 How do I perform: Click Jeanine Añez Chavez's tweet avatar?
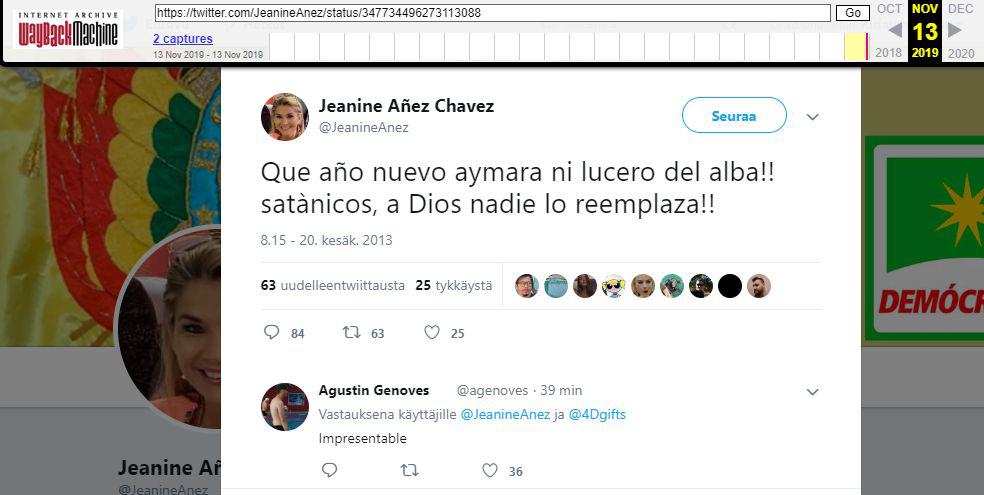[285, 117]
